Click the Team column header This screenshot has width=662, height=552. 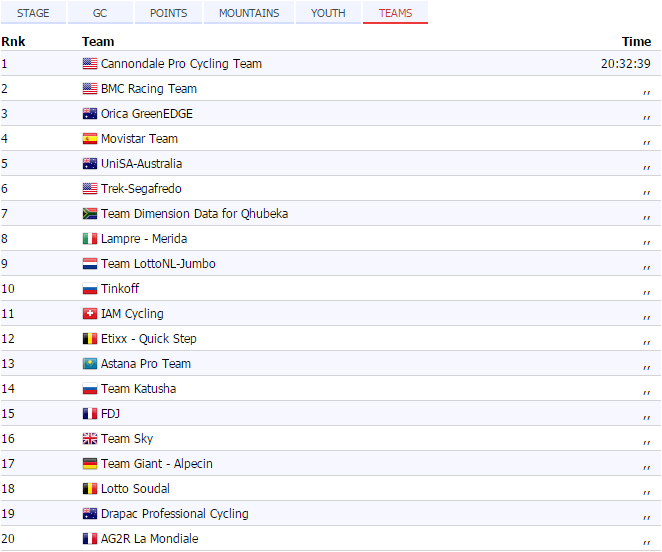pyautogui.click(x=98, y=41)
